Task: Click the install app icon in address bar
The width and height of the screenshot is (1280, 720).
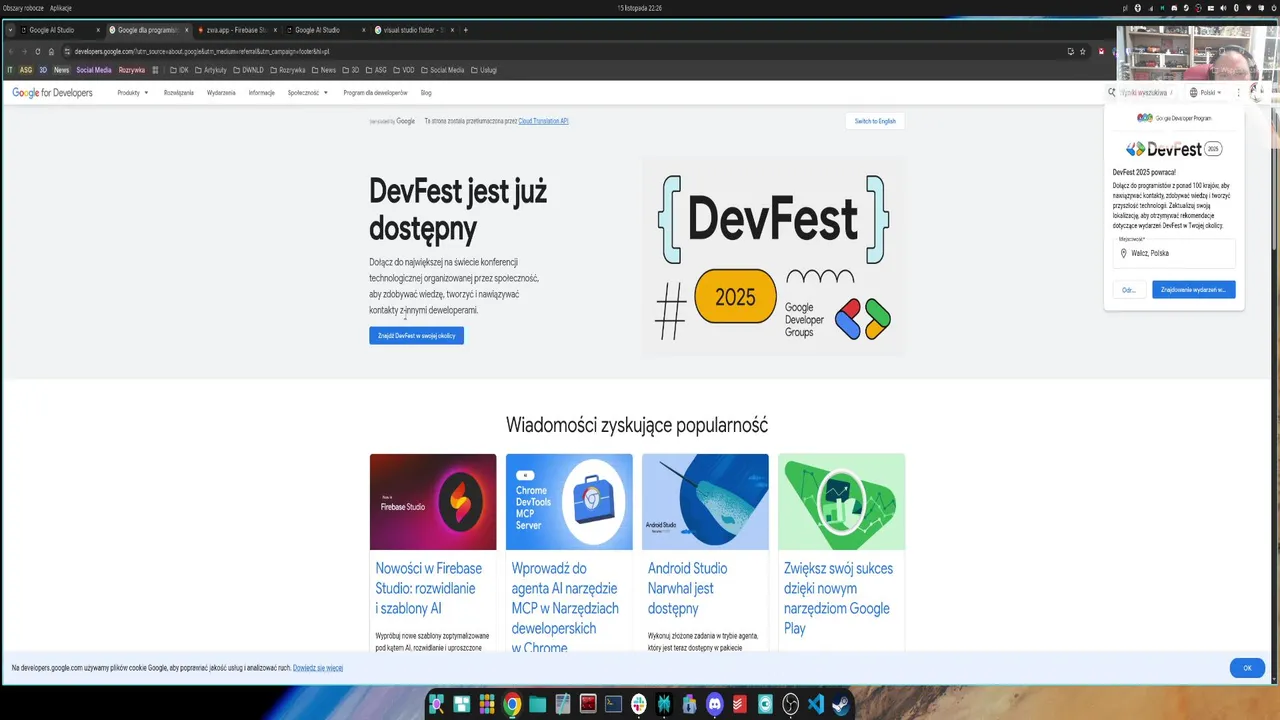Action: tap(1071, 51)
